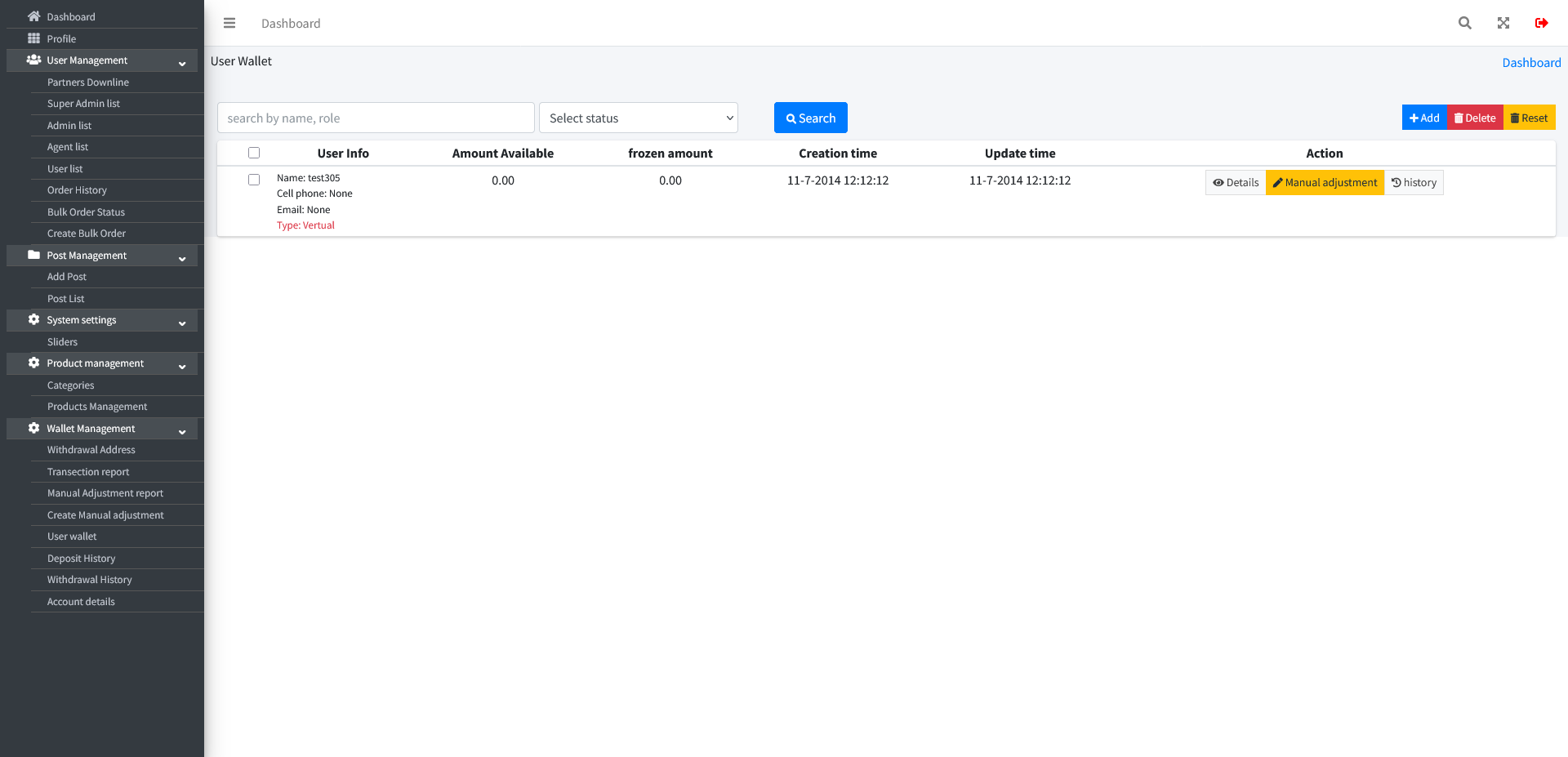This screenshot has width=1568, height=757.
Task: Open the top bar search magnifier icon
Action: pos(1465,23)
